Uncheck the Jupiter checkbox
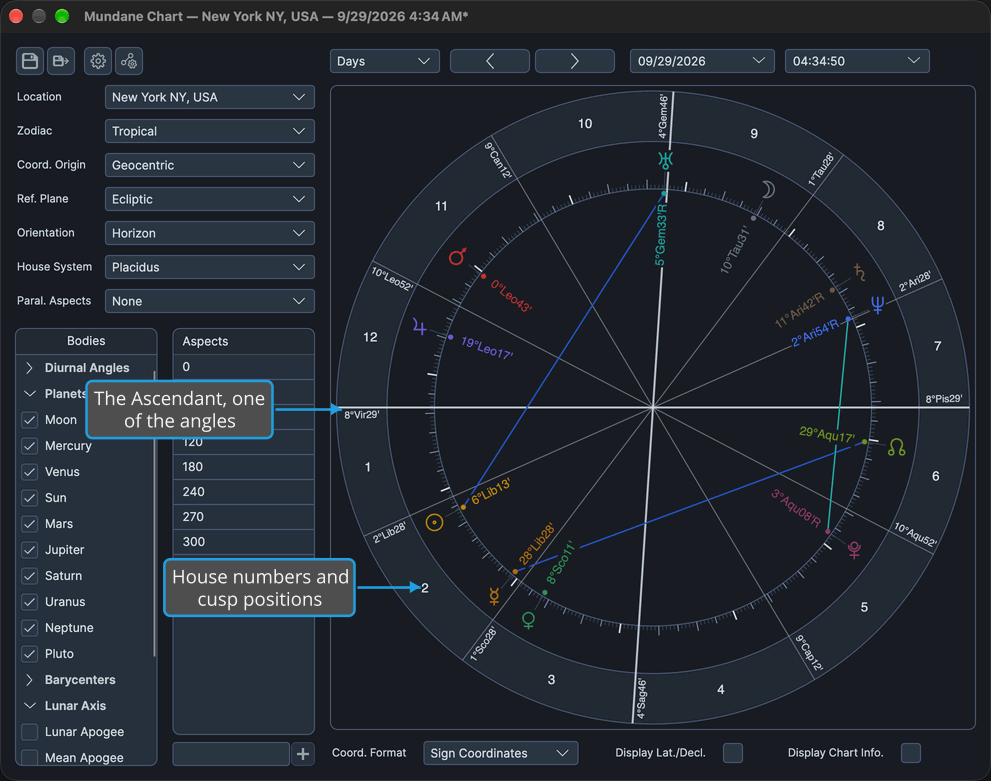Viewport: 991px width, 781px height. 30,550
